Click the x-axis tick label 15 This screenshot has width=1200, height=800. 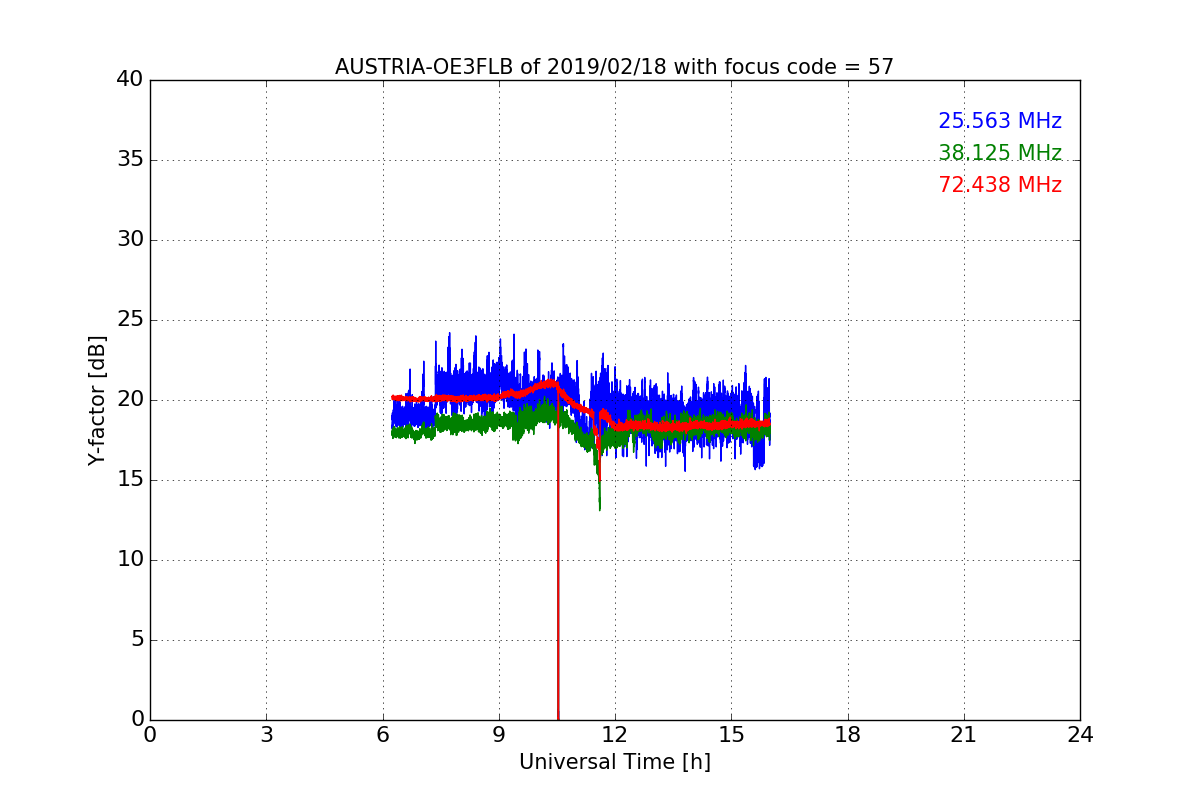(x=731, y=735)
